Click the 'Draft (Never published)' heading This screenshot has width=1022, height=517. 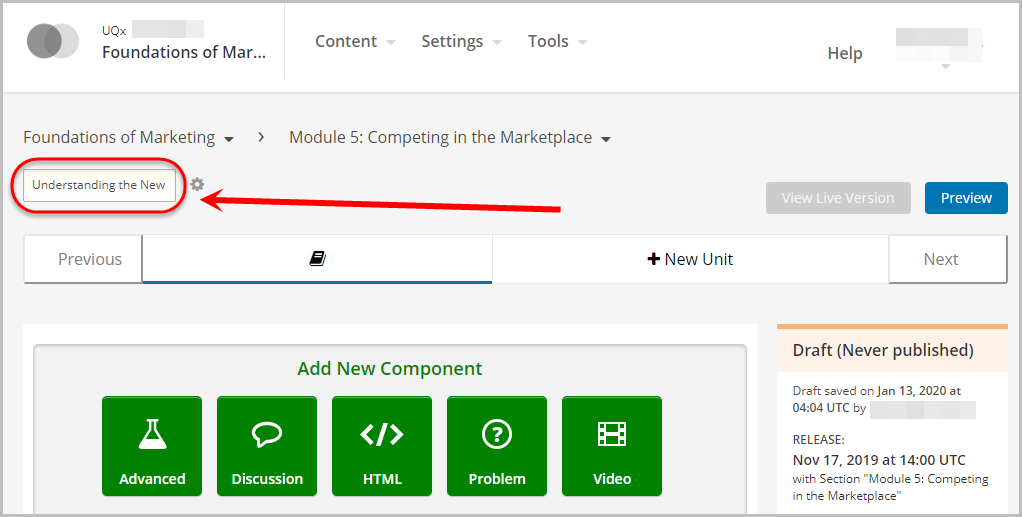click(883, 350)
